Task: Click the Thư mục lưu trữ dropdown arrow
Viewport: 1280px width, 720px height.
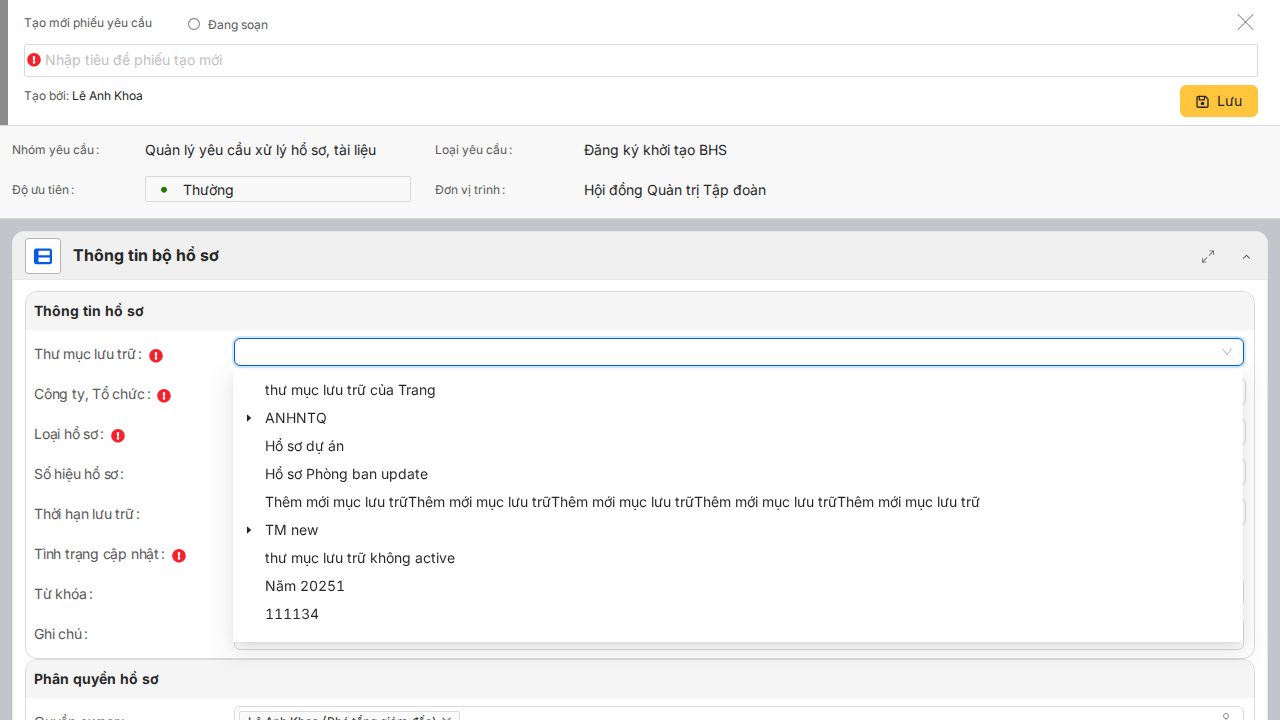Action: coord(1226,352)
